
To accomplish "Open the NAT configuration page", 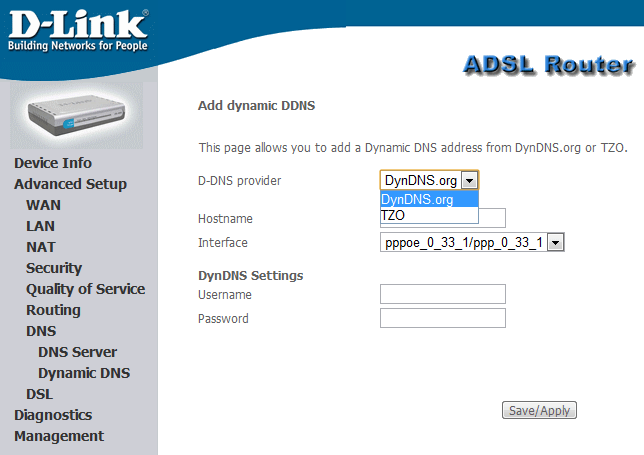I will tap(41, 247).
